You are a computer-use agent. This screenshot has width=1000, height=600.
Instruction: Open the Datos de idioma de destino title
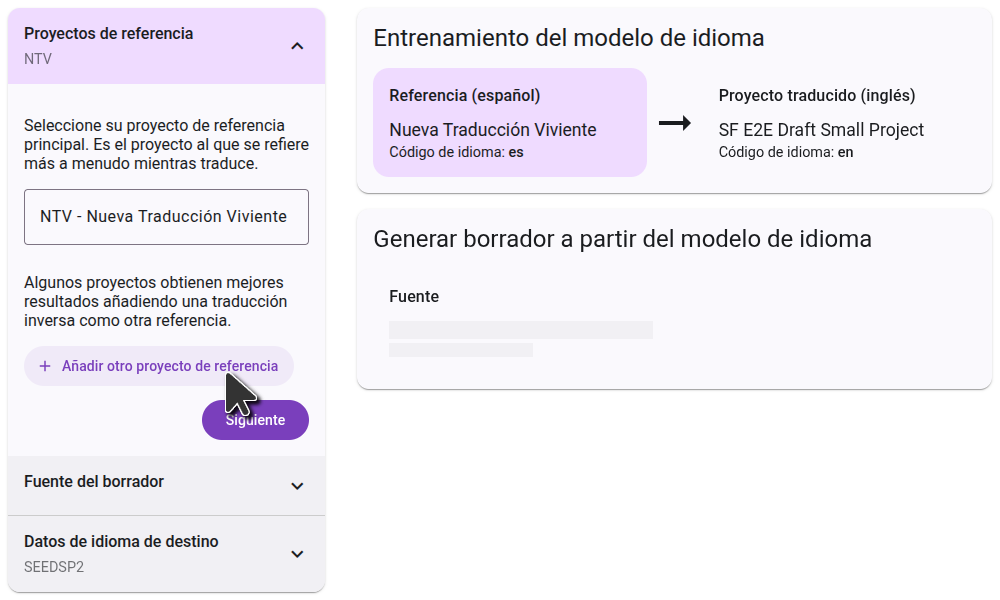point(121,541)
